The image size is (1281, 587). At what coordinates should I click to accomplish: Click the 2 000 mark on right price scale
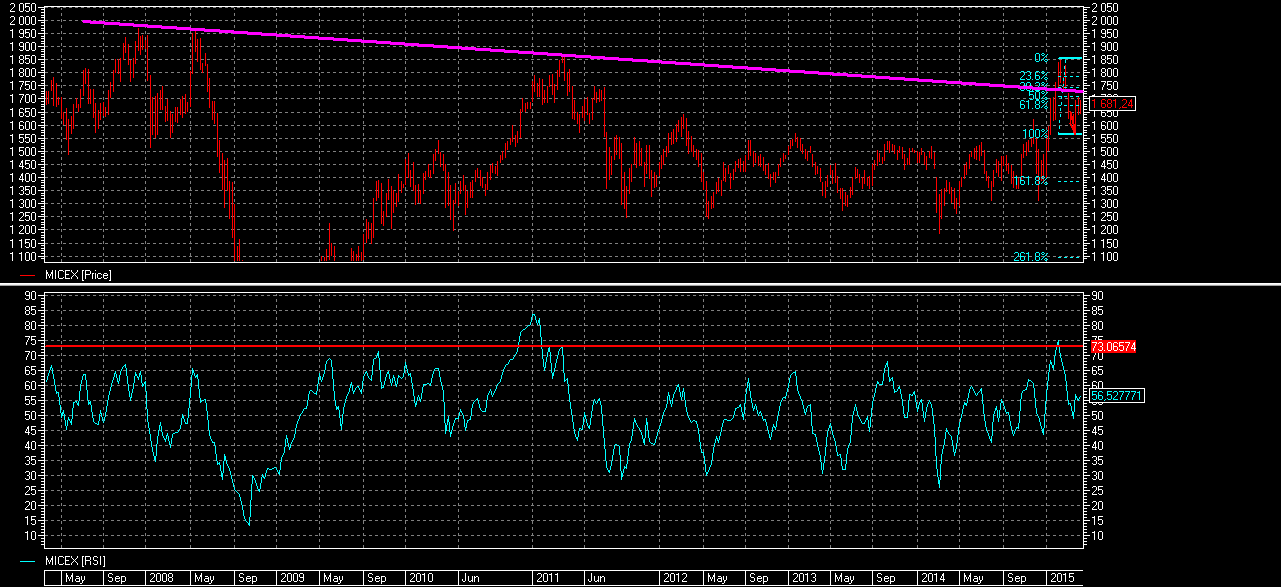(x=1104, y=20)
